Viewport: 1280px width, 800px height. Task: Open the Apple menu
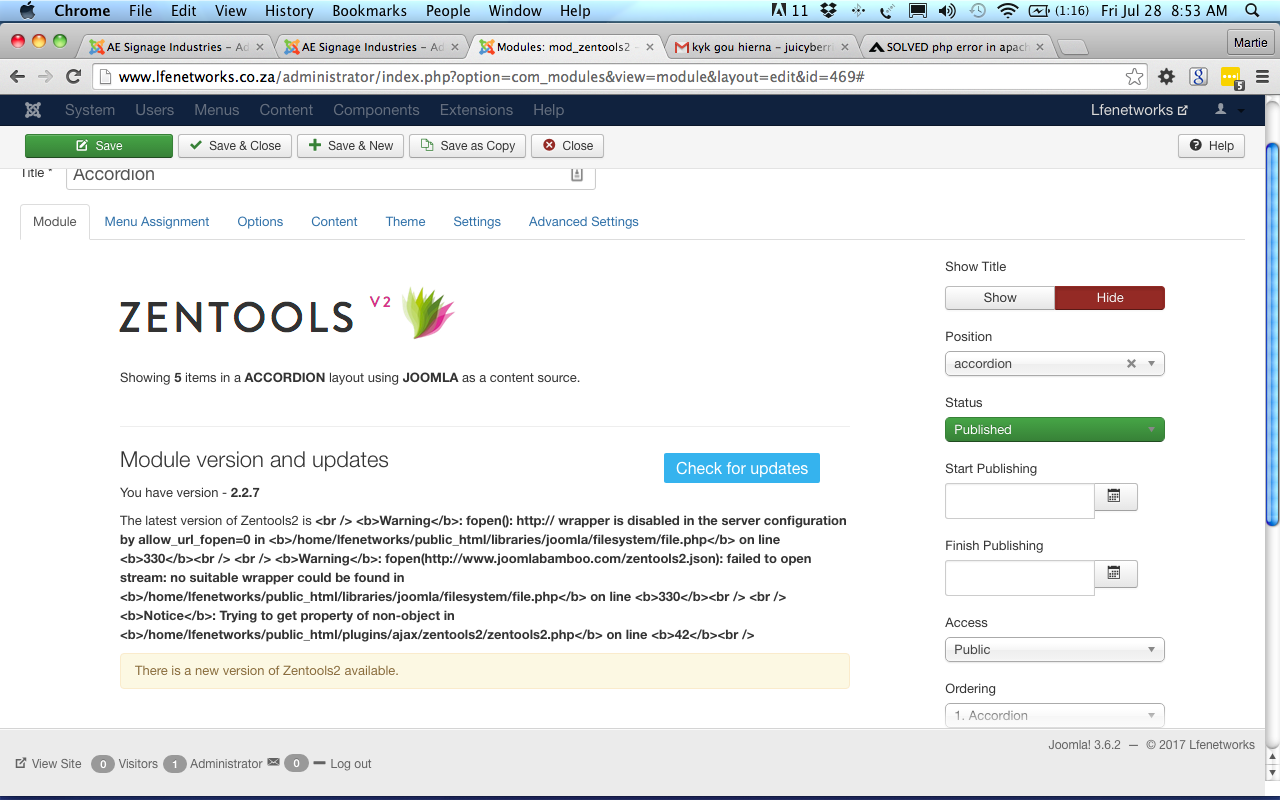pyautogui.click(x=27, y=11)
